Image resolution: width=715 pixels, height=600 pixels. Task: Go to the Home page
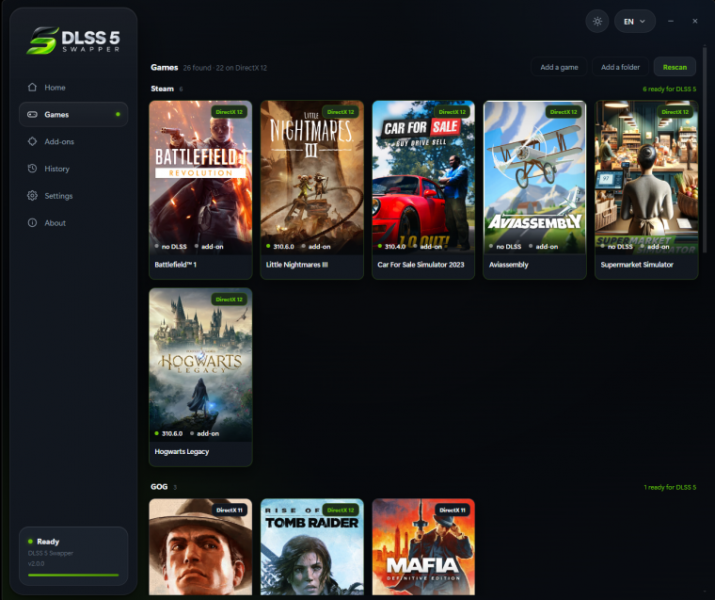(x=73, y=87)
